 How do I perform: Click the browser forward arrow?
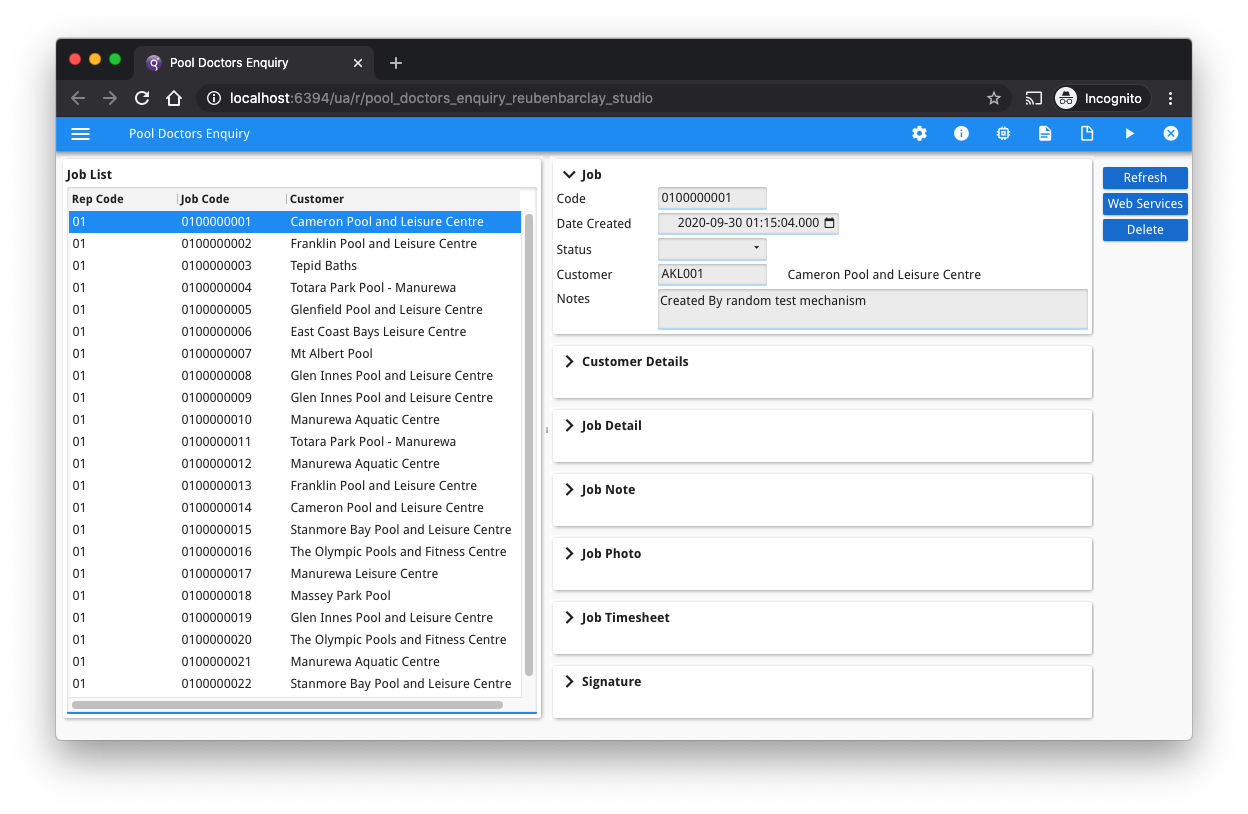(x=110, y=98)
